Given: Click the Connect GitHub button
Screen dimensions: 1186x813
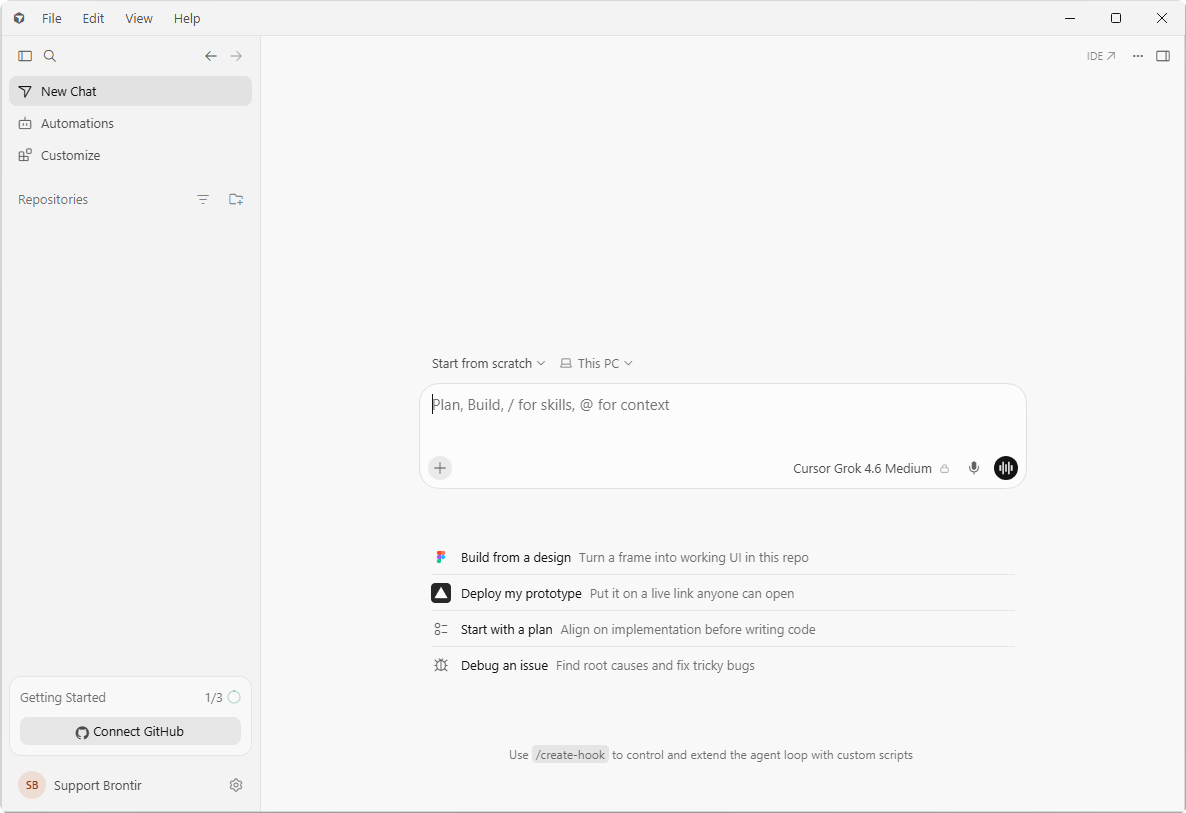Looking at the screenshot, I should point(130,731).
